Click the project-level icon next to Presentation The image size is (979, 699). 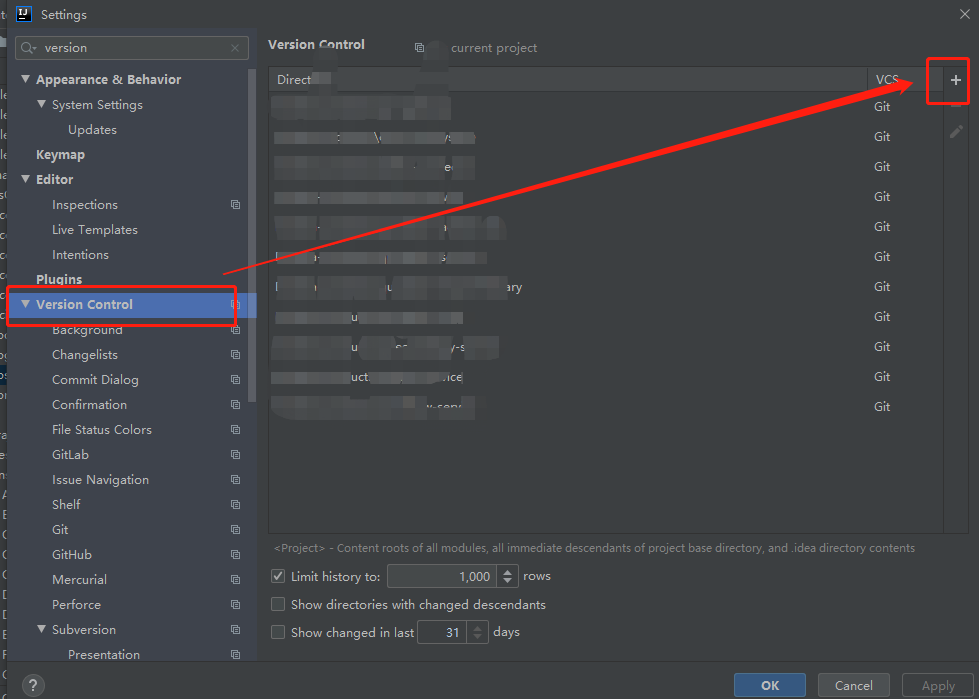235,654
